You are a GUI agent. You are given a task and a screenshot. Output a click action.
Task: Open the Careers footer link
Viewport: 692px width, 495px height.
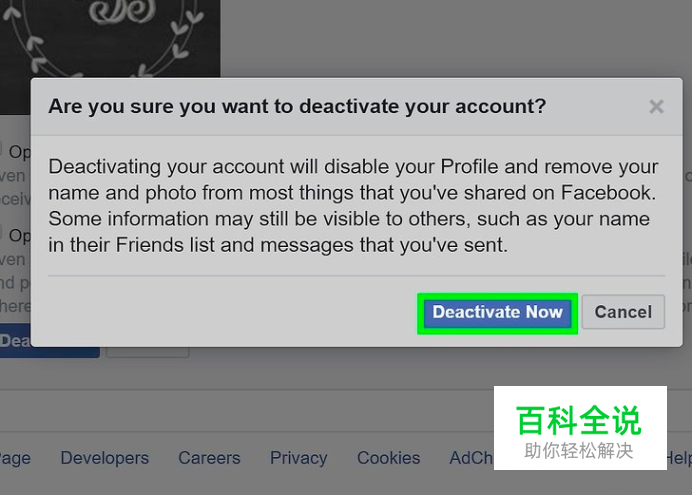point(209,458)
